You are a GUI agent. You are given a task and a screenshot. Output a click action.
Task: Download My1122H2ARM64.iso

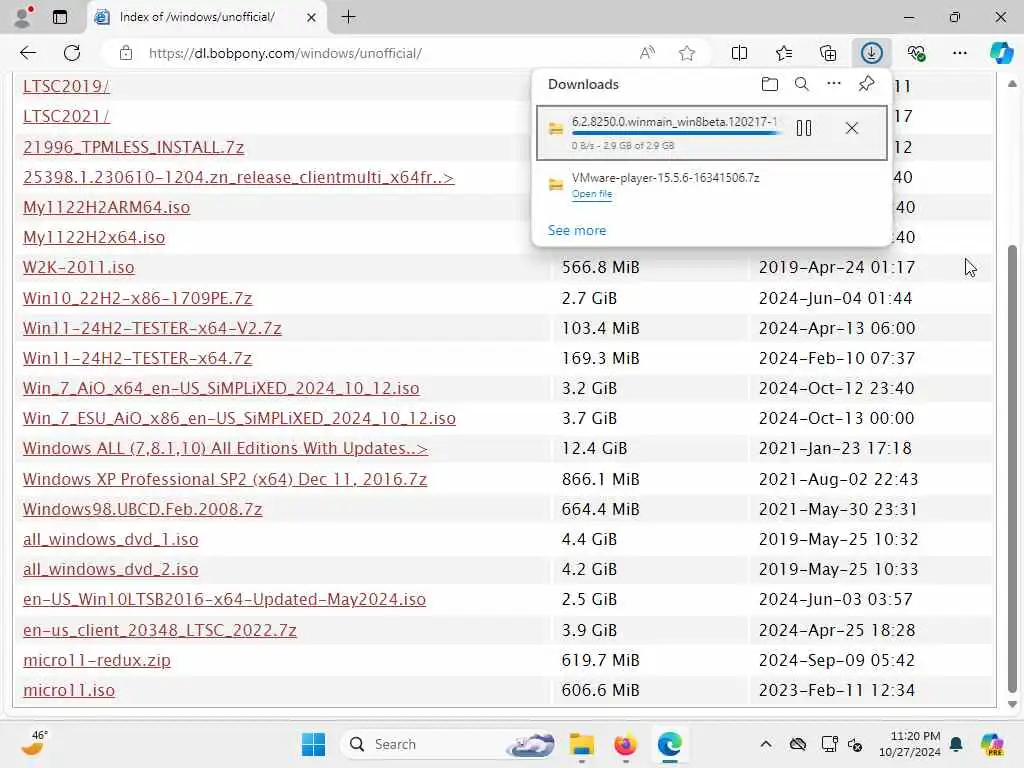tap(106, 207)
